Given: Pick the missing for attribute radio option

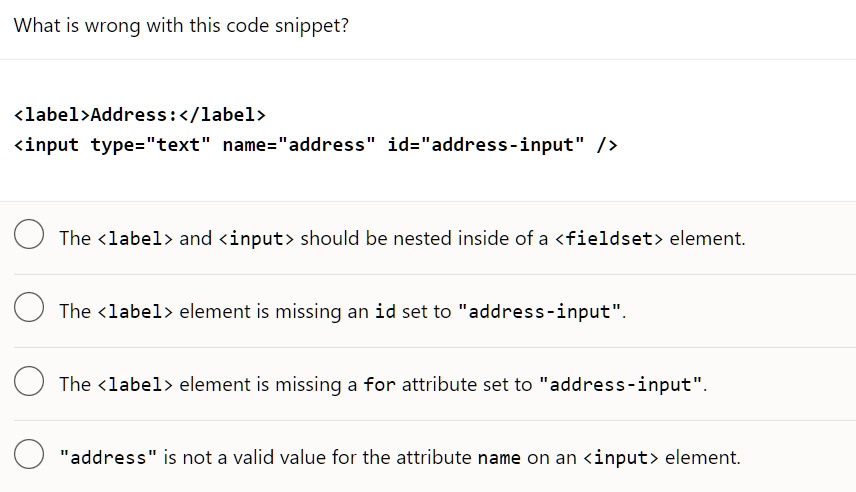Looking at the screenshot, I should pyautogui.click(x=29, y=381).
